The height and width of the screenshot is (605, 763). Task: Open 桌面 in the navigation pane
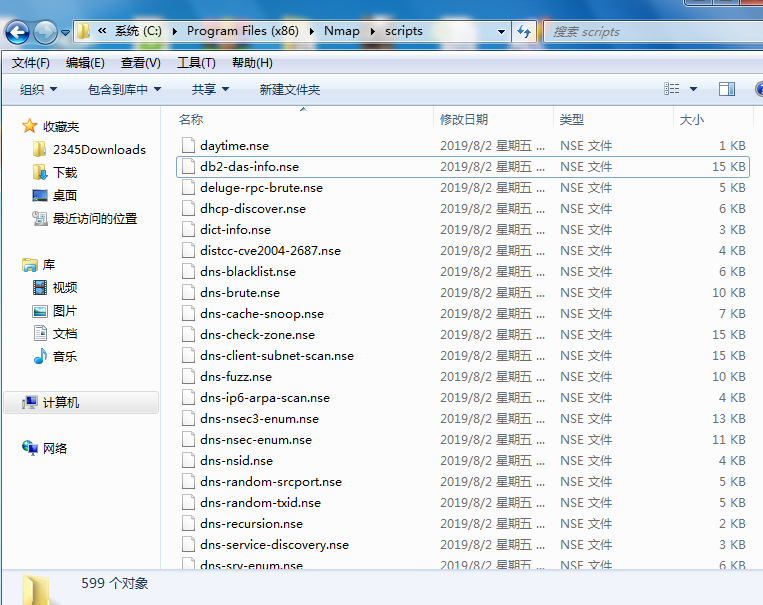(x=65, y=195)
